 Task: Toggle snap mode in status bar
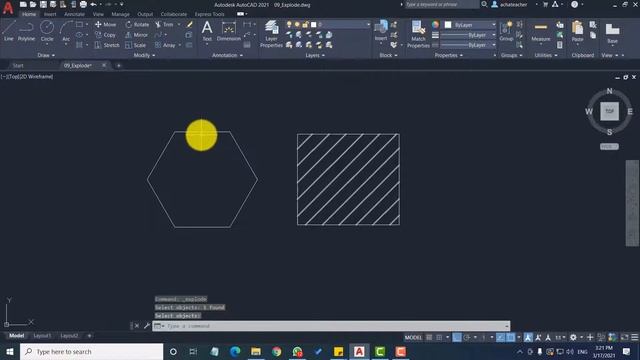(x=439, y=338)
